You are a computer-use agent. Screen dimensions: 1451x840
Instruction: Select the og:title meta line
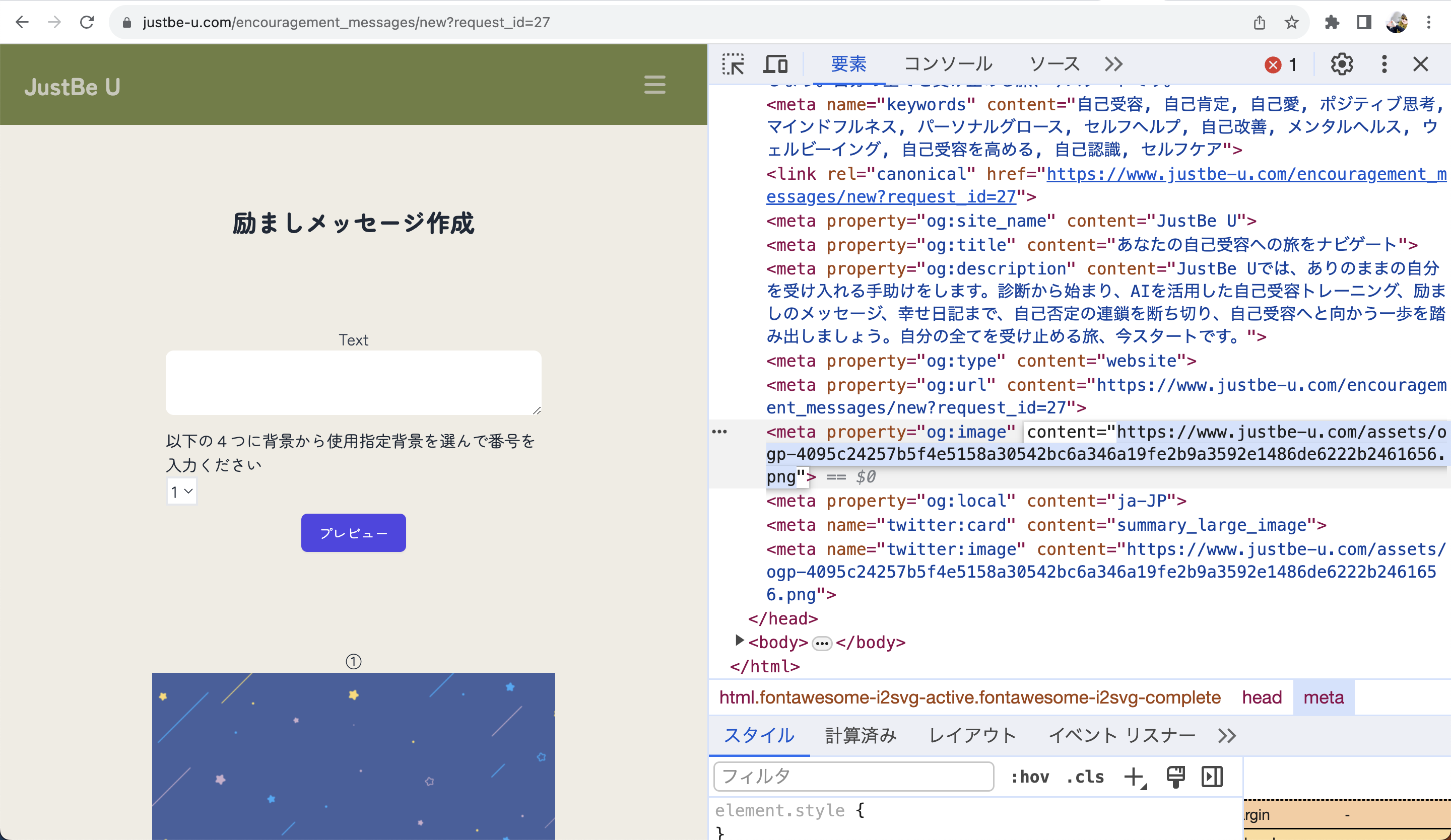click(x=1092, y=245)
